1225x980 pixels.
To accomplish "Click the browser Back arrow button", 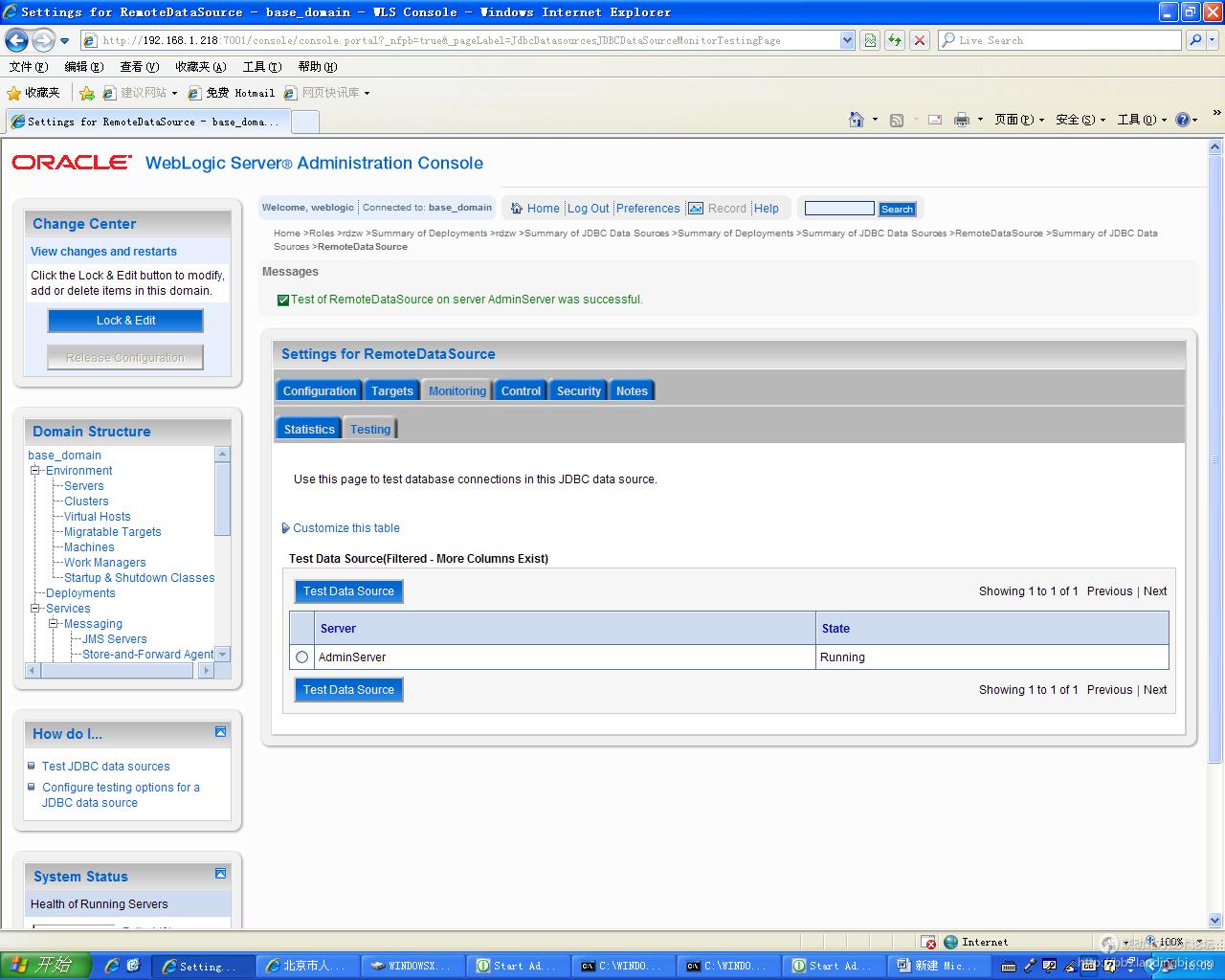I will tap(16, 40).
